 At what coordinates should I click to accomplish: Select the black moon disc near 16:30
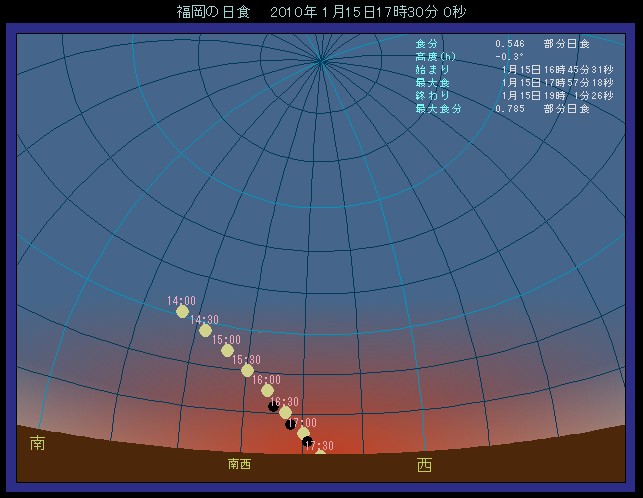(273, 406)
